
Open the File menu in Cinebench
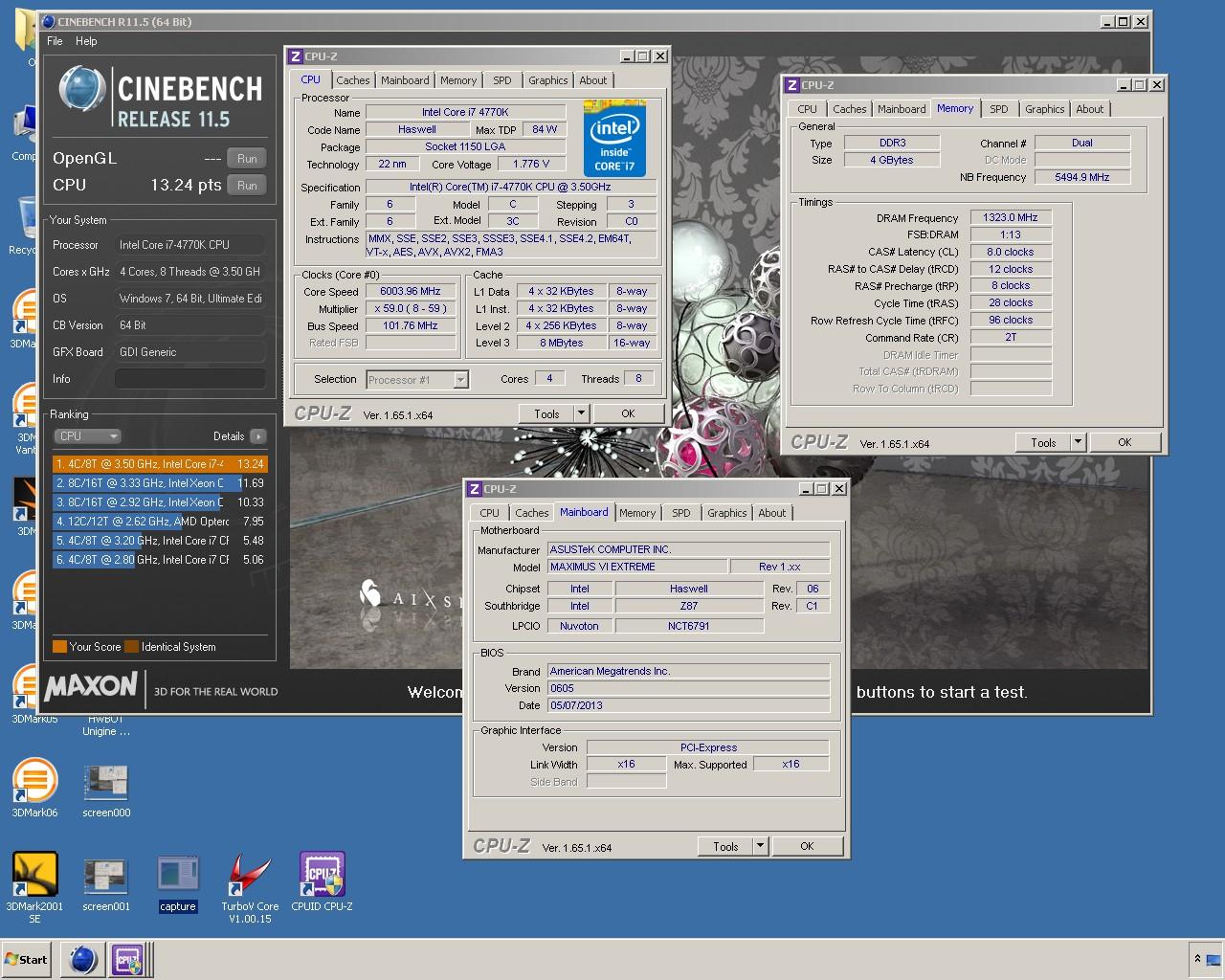point(55,41)
